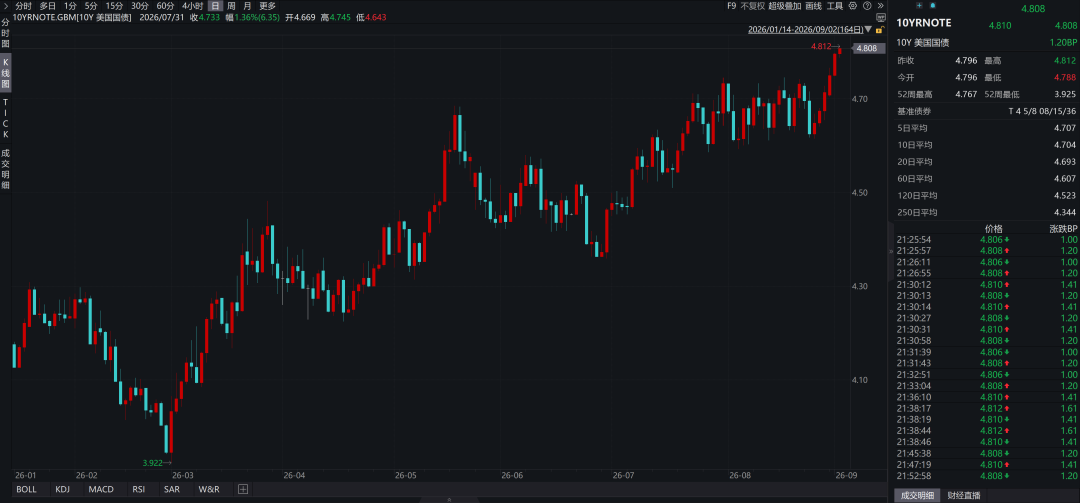Toggle the MACD indicator
The height and width of the screenshot is (503, 1080).
101,489
